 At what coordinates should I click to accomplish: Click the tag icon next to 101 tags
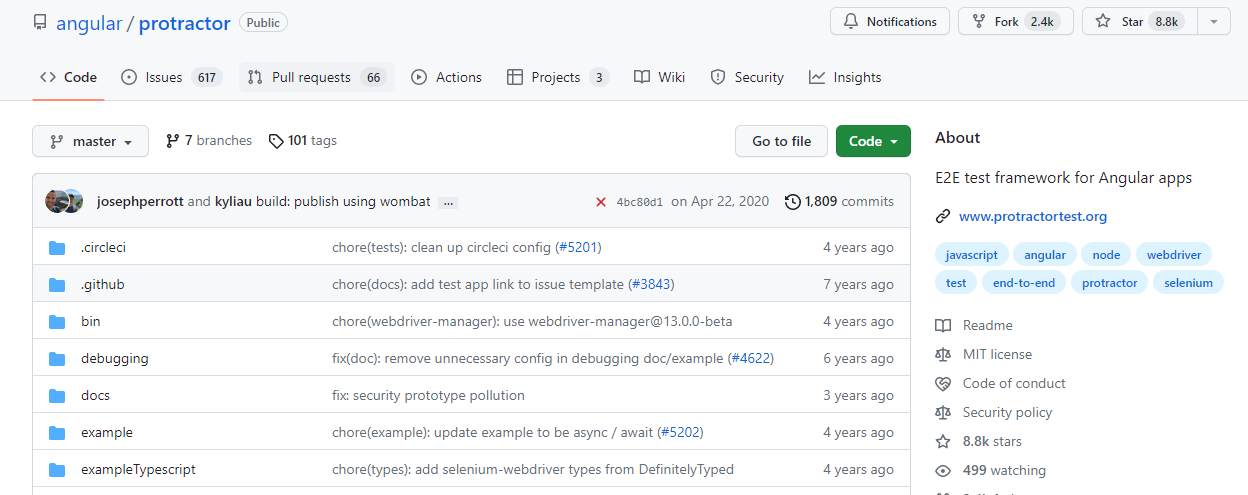coord(276,141)
